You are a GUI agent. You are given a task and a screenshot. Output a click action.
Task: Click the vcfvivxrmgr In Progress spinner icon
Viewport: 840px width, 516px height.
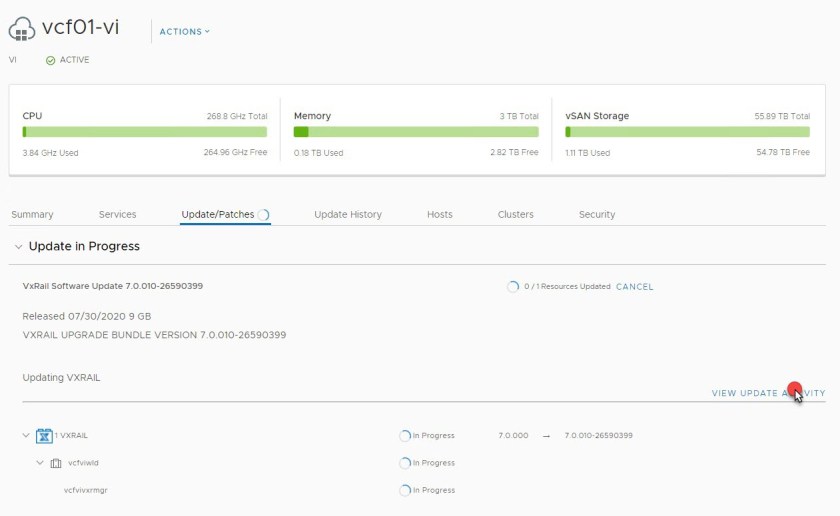pos(405,491)
